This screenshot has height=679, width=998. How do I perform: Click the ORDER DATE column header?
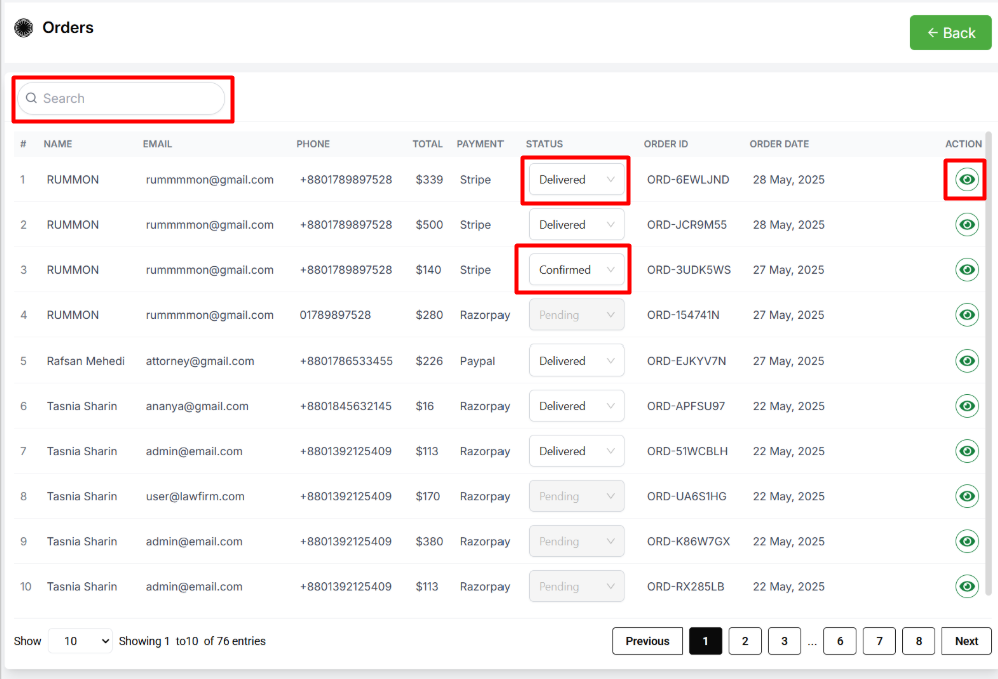click(x=779, y=144)
